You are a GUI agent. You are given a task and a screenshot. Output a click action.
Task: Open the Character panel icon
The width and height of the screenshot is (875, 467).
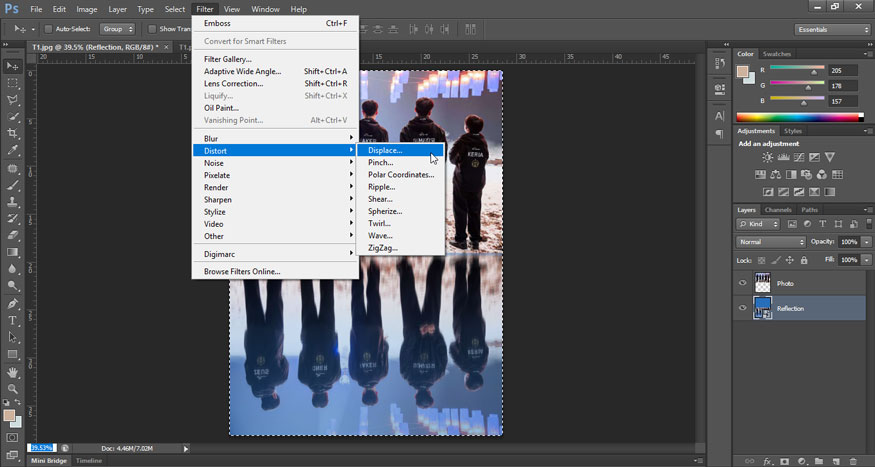(719, 116)
